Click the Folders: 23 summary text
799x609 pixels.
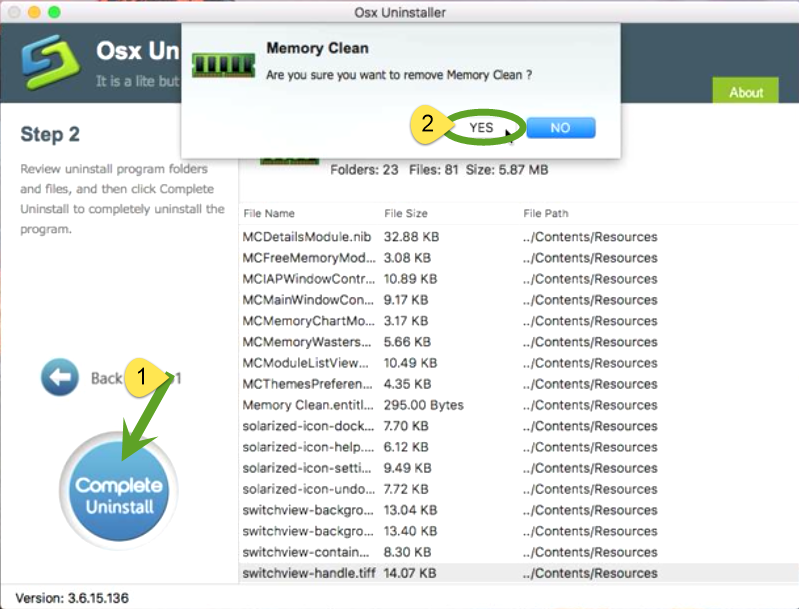tap(364, 170)
